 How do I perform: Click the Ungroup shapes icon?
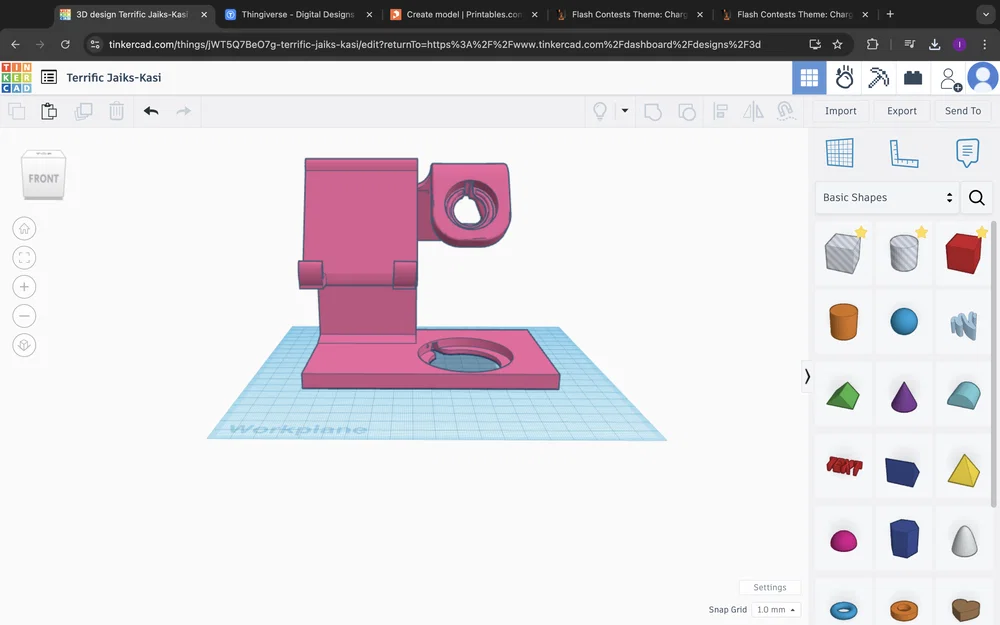point(686,112)
